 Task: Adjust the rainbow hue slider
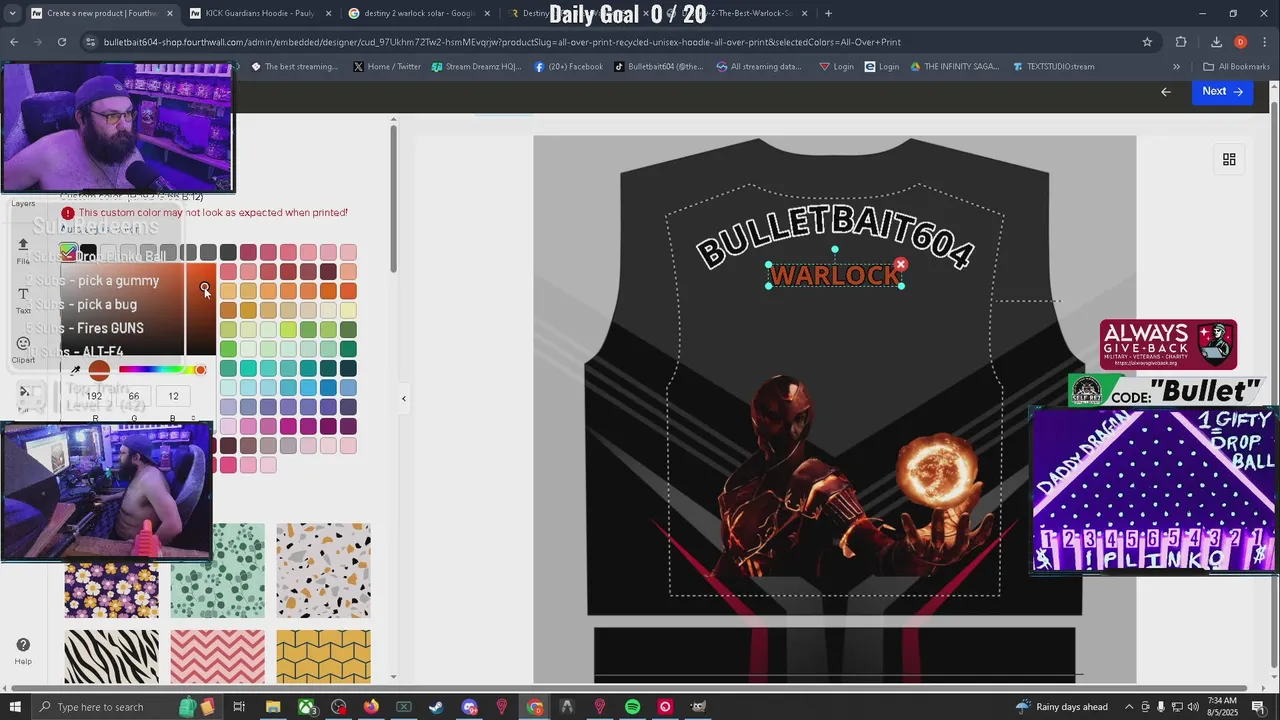coord(163,370)
